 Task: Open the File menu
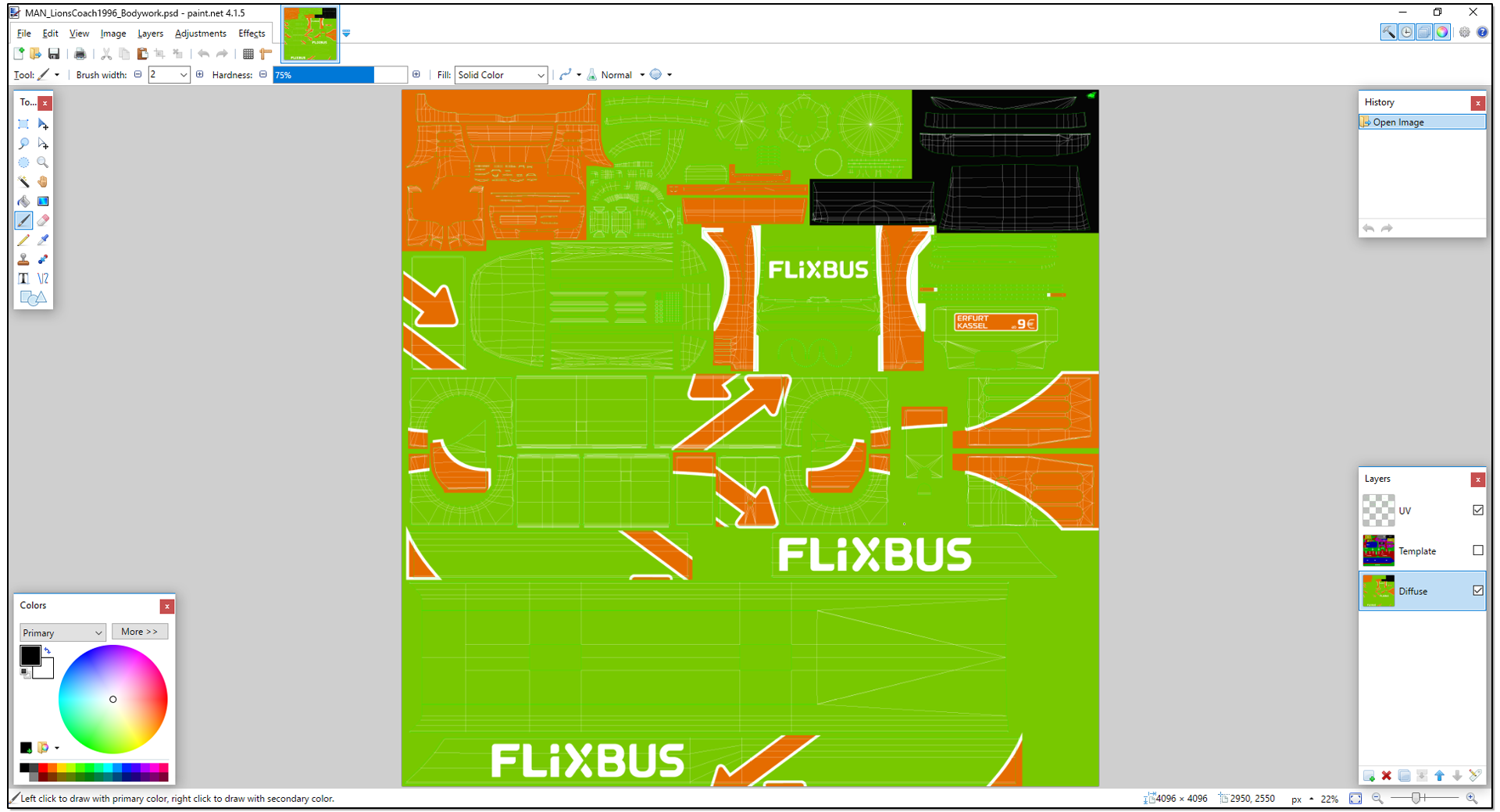23,34
